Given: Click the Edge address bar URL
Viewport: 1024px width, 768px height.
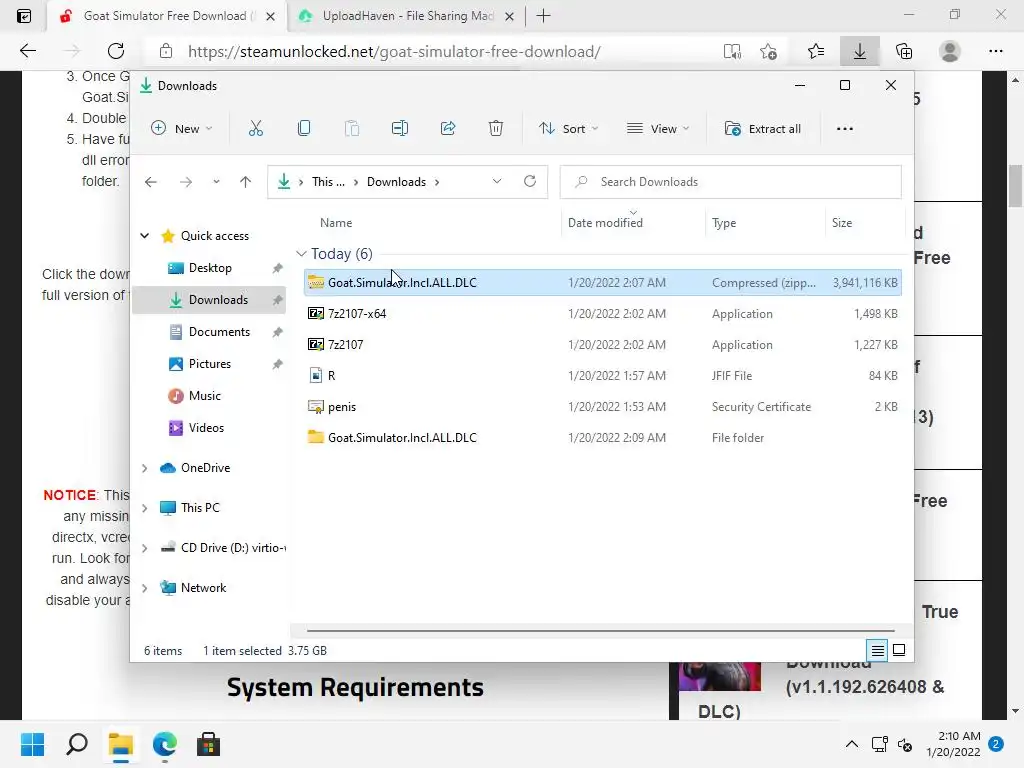Looking at the screenshot, I should [394, 52].
